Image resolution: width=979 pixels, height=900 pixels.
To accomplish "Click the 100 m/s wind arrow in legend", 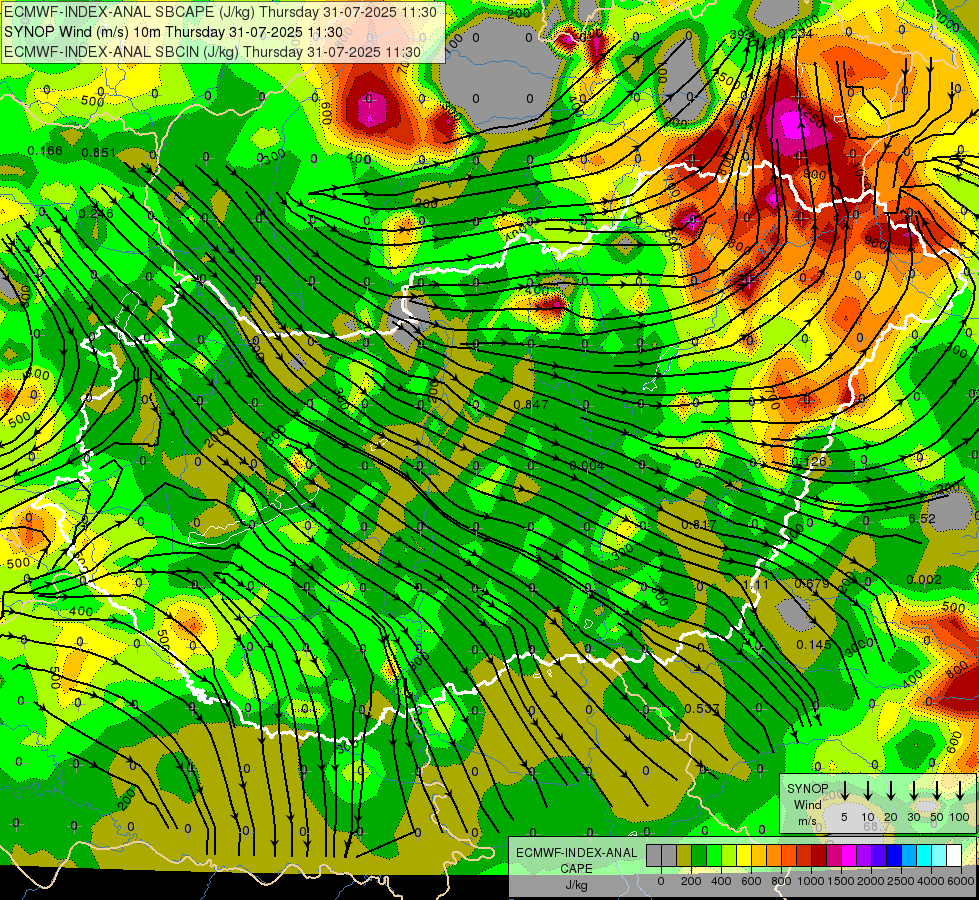I will point(960,791).
